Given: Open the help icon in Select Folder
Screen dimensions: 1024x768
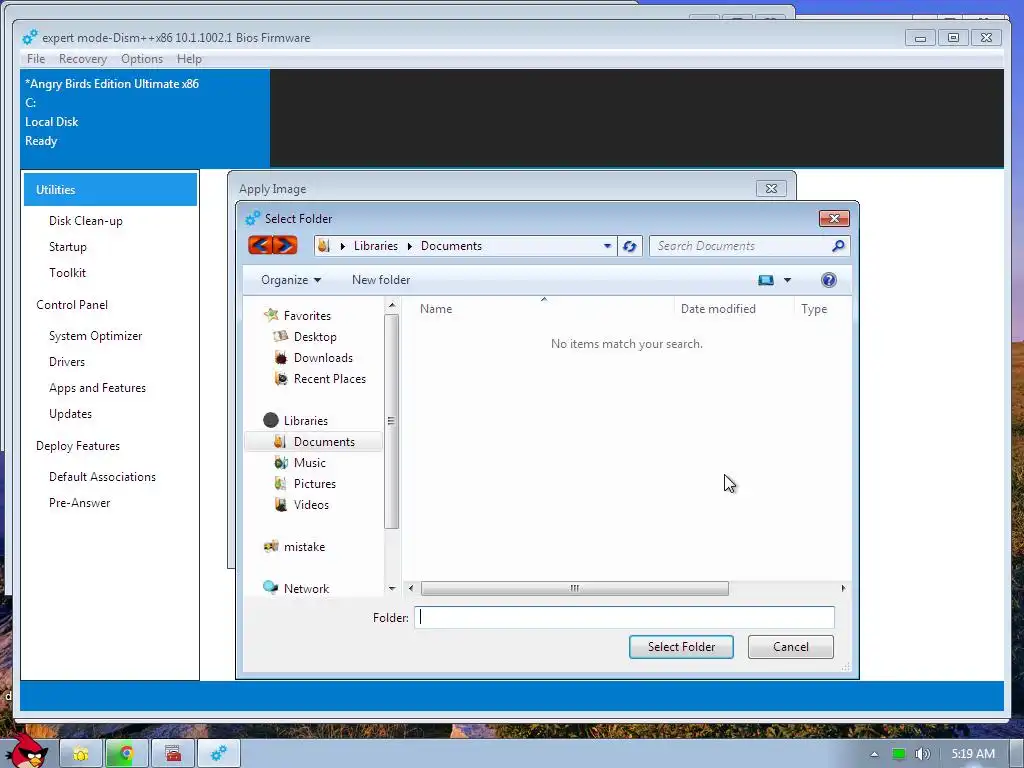Looking at the screenshot, I should coord(829,280).
